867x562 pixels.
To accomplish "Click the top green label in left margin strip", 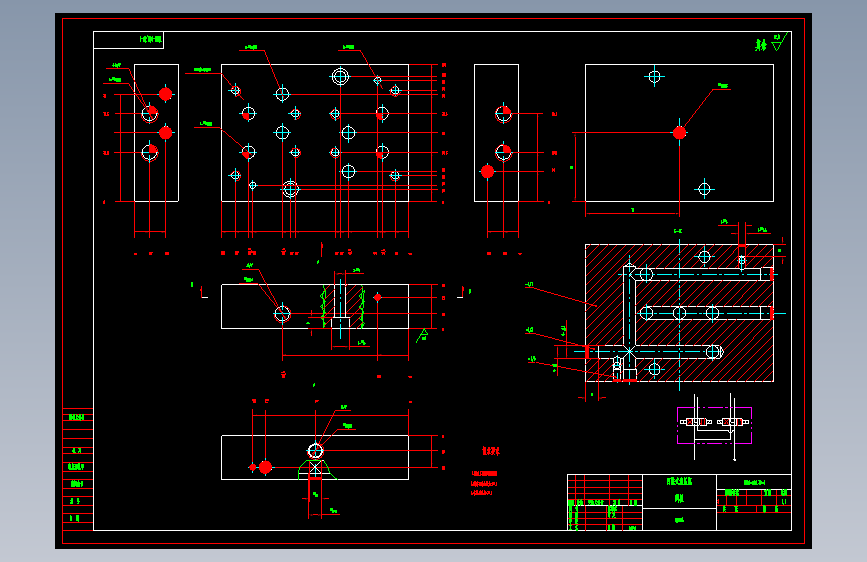I will pos(77,417).
